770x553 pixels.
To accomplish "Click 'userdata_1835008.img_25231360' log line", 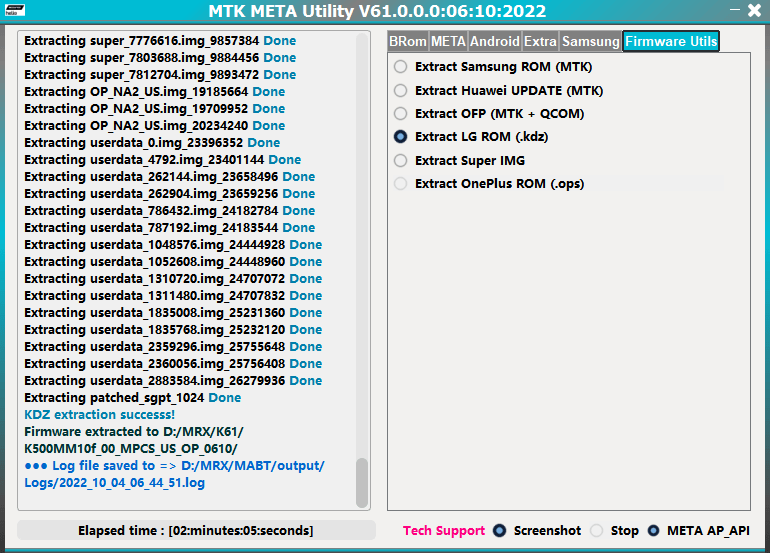I will [x=173, y=313].
